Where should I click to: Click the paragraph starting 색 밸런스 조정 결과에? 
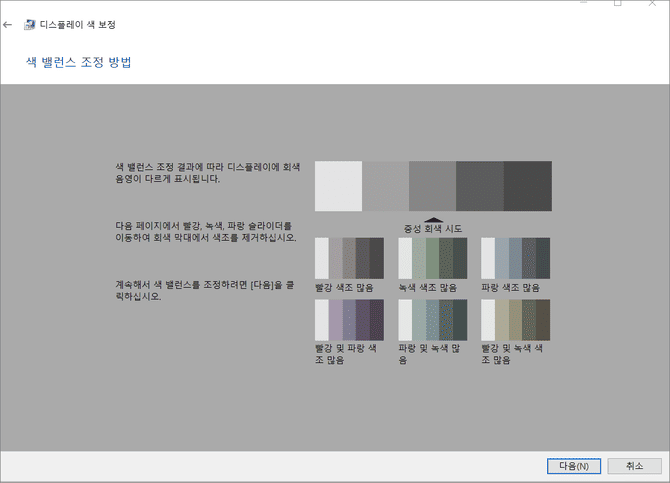[x=208, y=173]
